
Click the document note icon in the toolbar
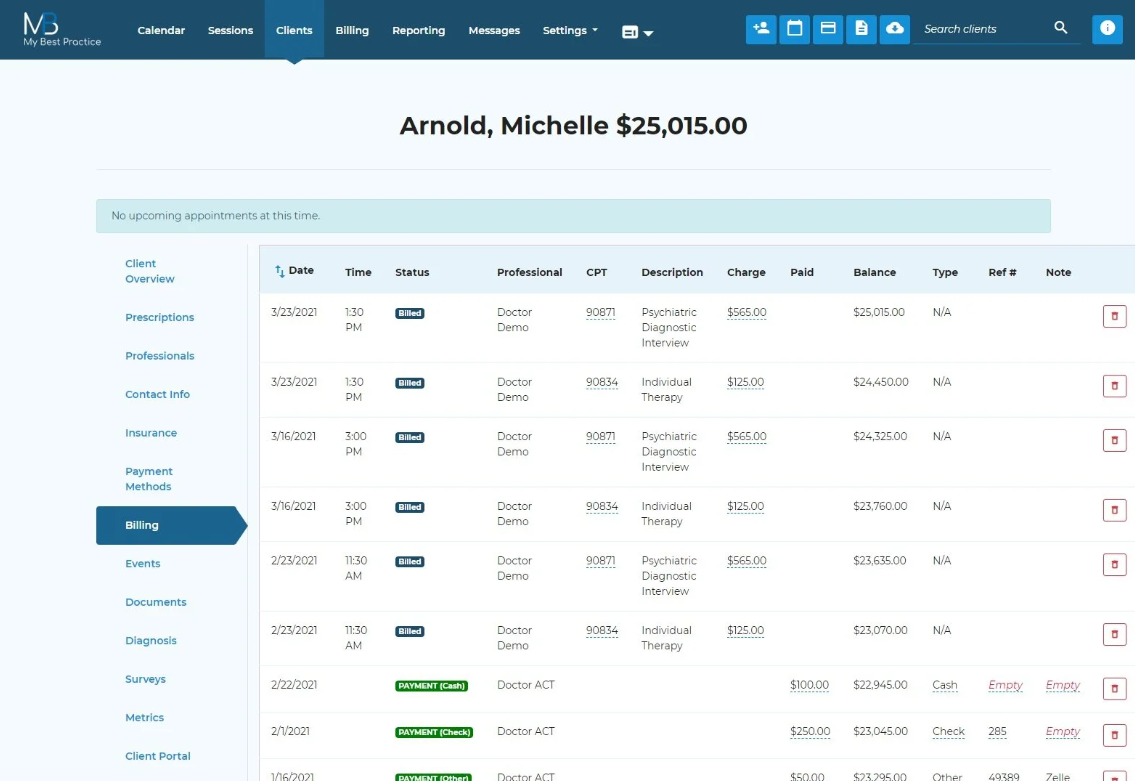tap(861, 29)
